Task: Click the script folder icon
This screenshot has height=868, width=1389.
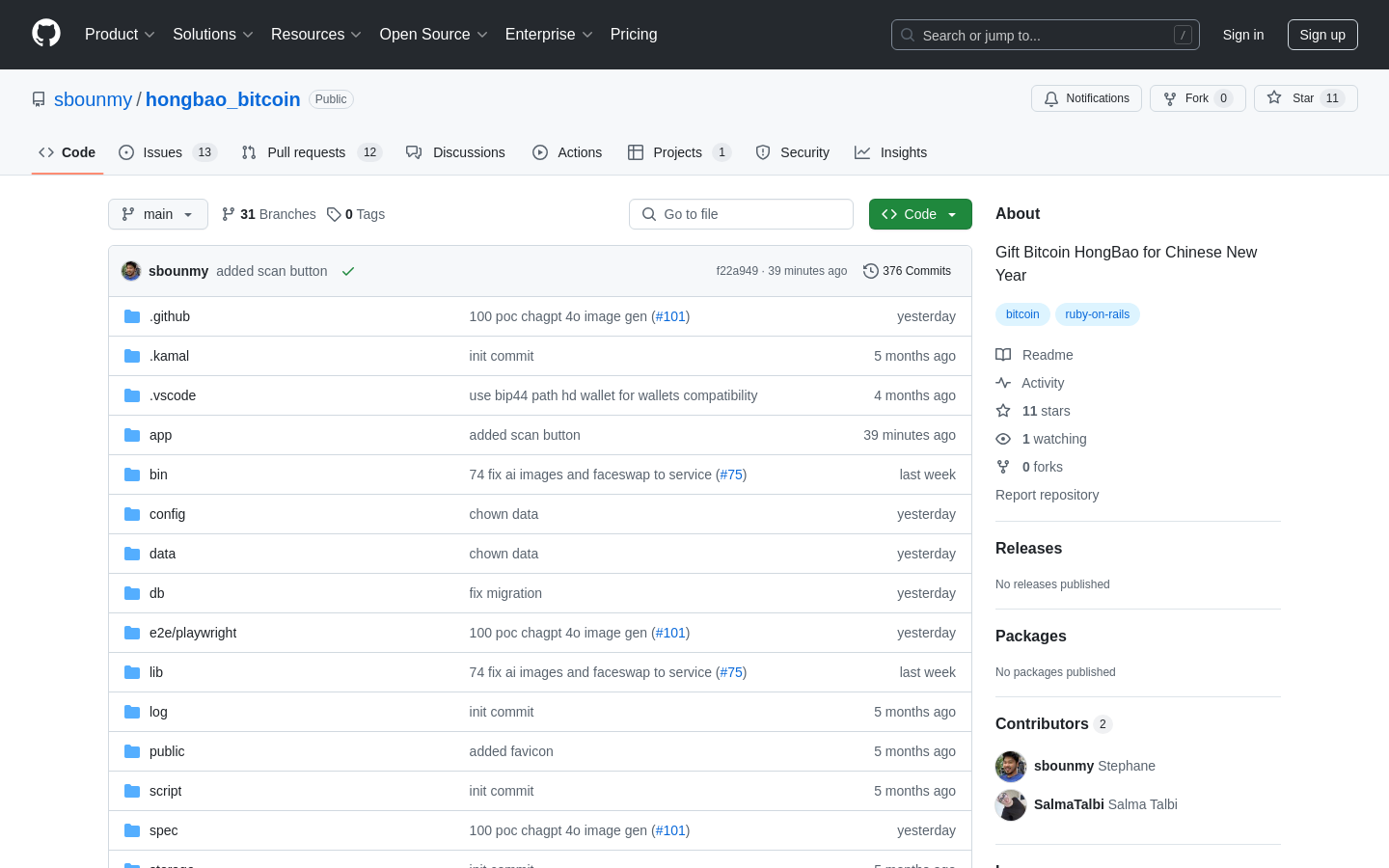Action: [132, 791]
